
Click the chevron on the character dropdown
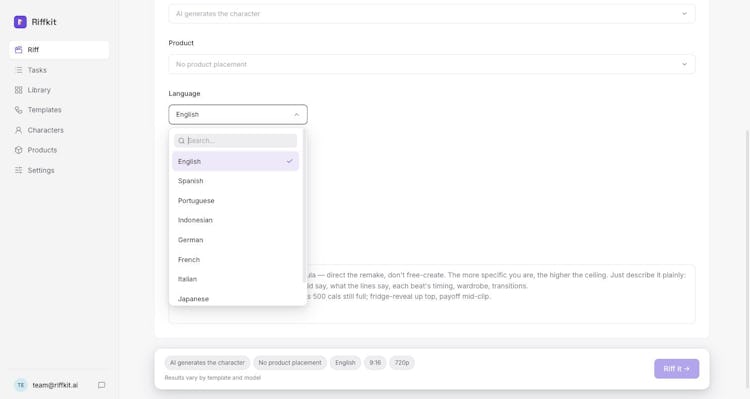(x=684, y=13)
